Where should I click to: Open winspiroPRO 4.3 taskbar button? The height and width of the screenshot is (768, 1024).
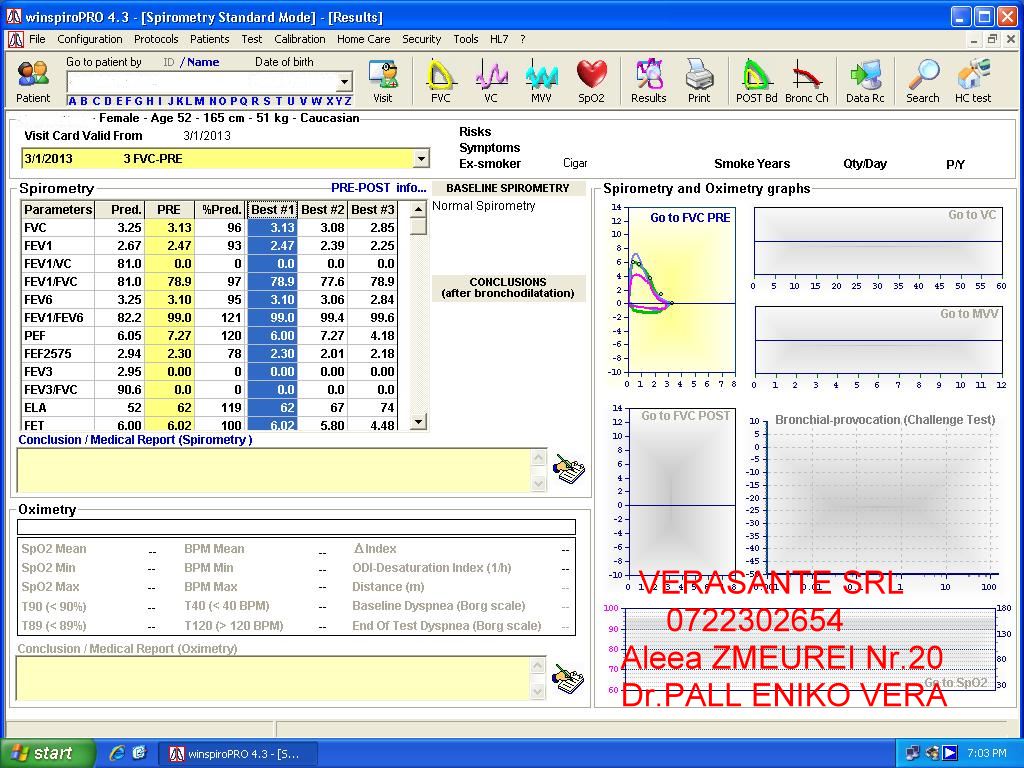(x=238, y=754)
